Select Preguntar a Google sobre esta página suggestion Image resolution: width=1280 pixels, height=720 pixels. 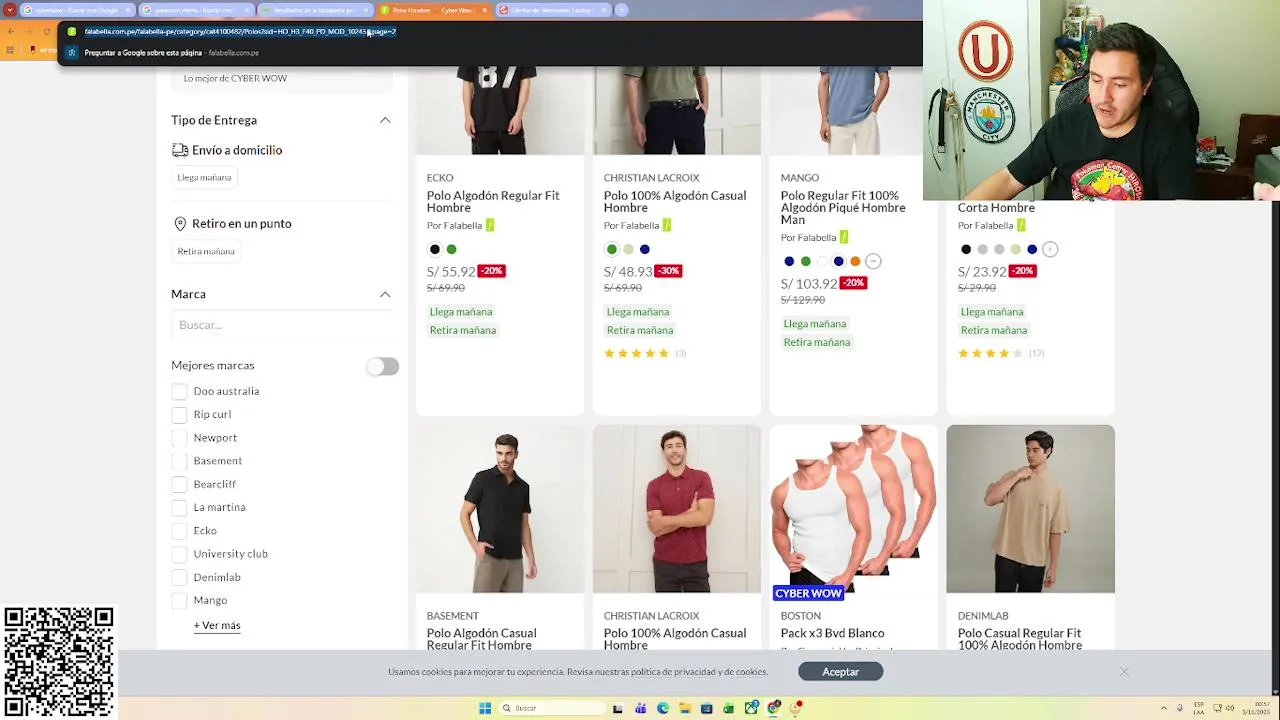coord(171,53)
